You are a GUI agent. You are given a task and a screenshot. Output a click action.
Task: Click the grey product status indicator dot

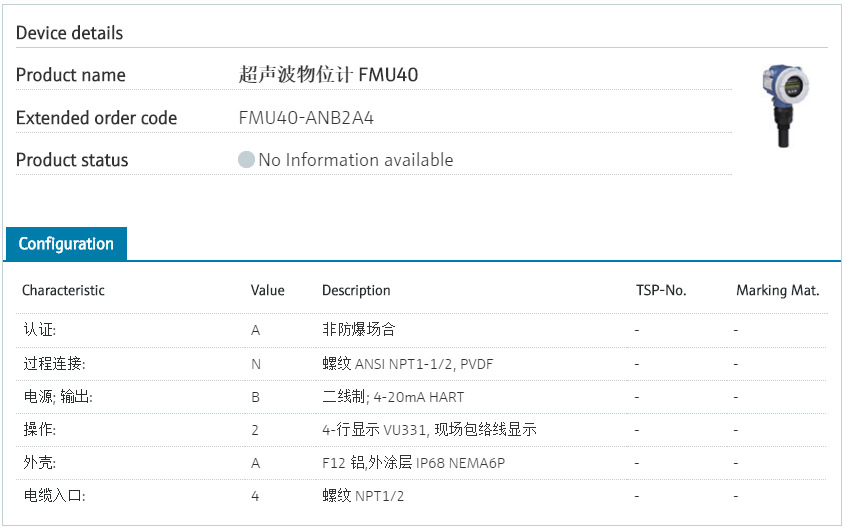coord(246,160)
